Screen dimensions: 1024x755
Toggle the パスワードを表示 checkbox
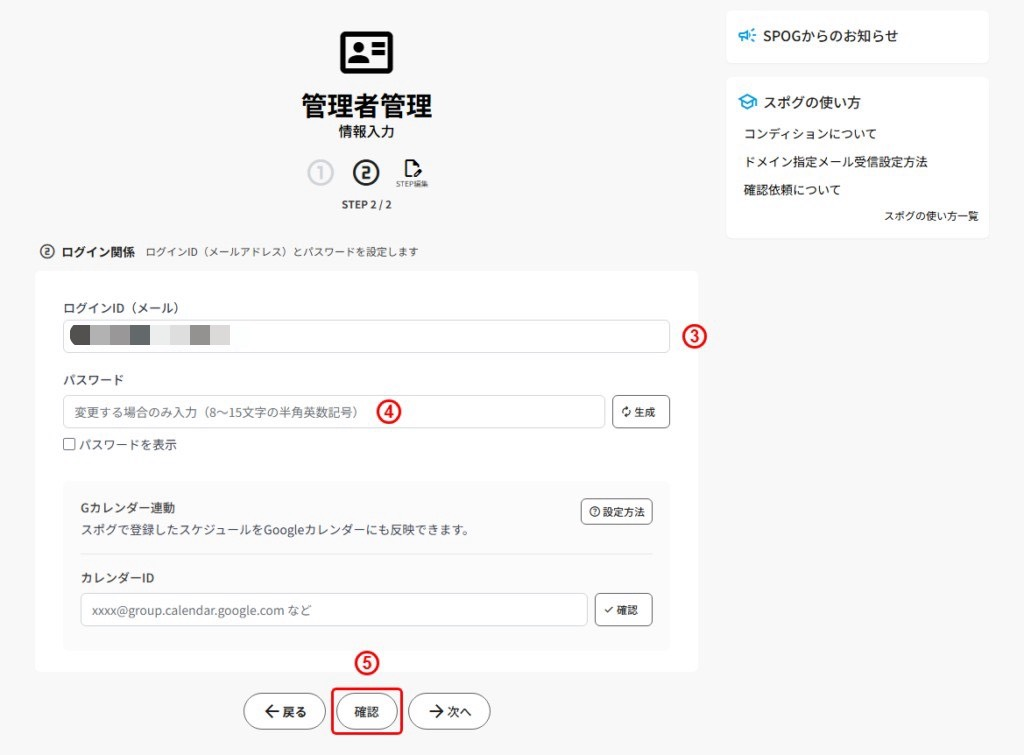69,444
